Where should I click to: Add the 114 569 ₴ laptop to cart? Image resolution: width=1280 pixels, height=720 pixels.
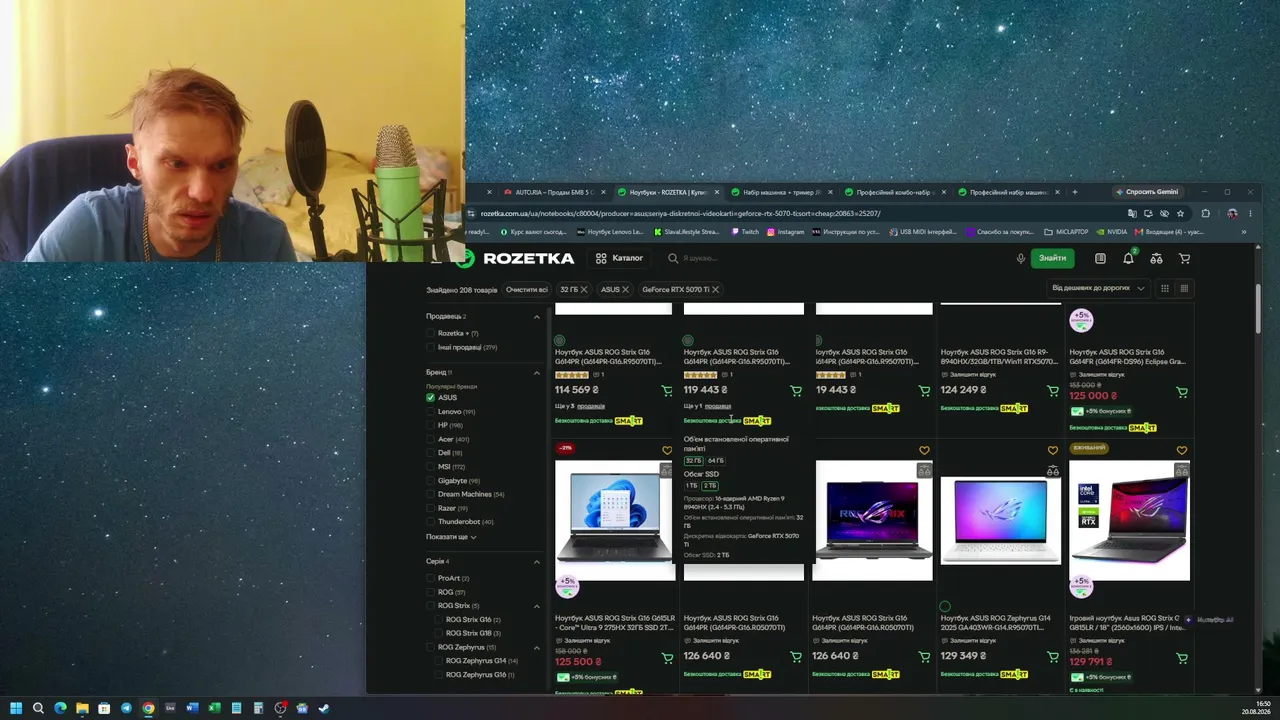click(667, 391)
